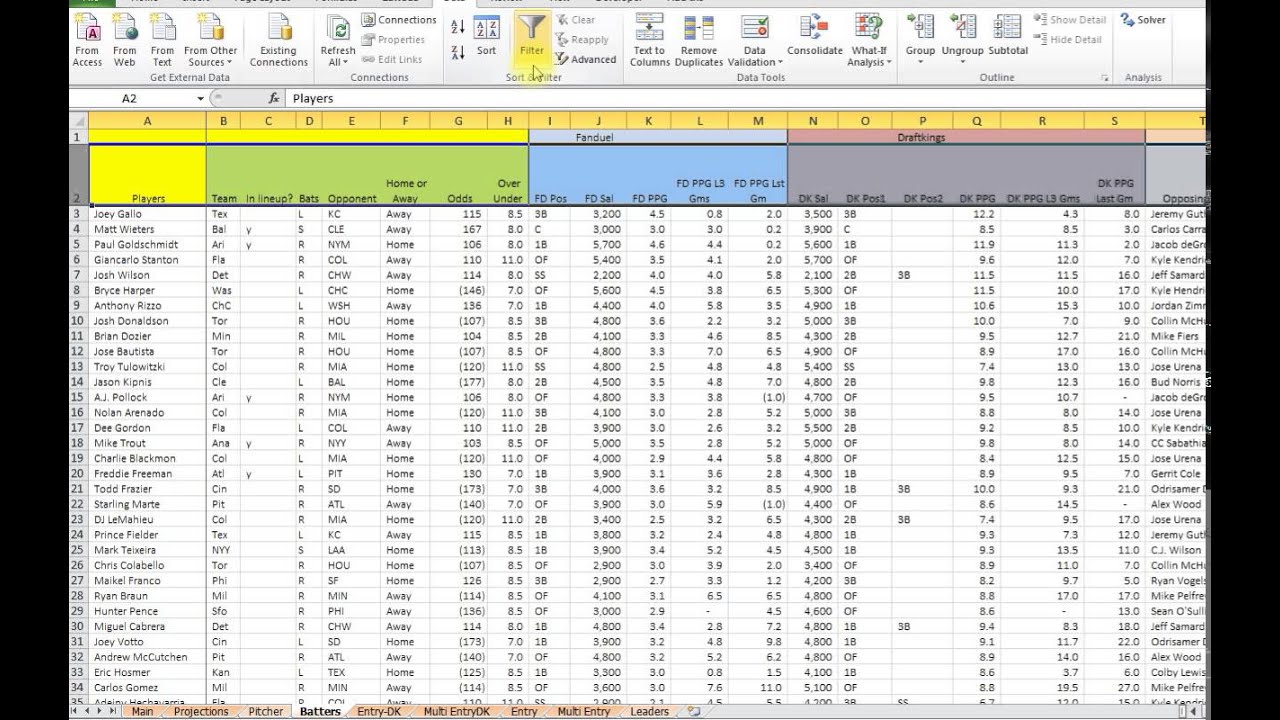1280x720 pixels.
Task: Select column A header
Action: click(x=147, y=121)
